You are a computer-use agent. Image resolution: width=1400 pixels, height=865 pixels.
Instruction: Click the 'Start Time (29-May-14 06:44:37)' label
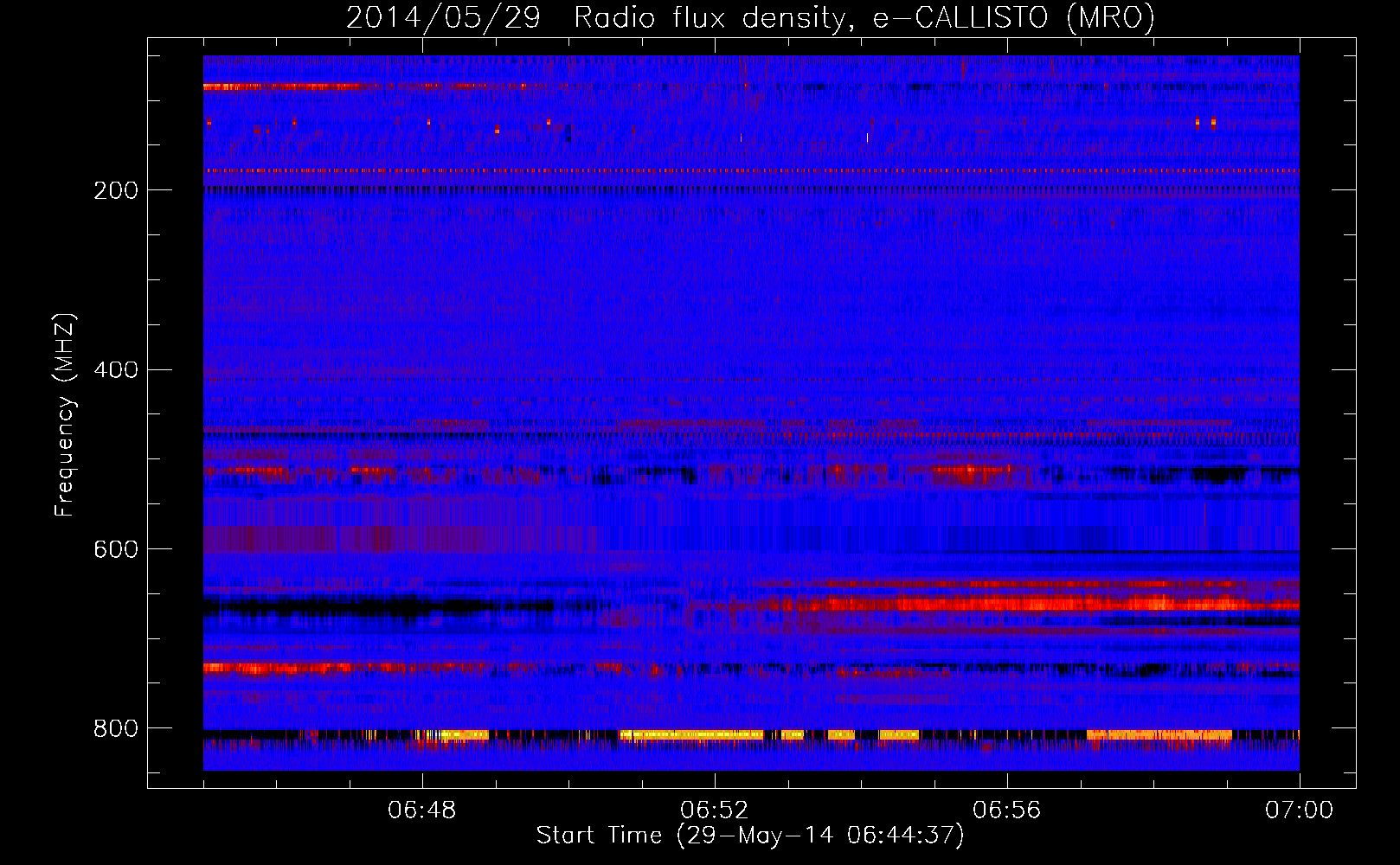click(750, 836)
